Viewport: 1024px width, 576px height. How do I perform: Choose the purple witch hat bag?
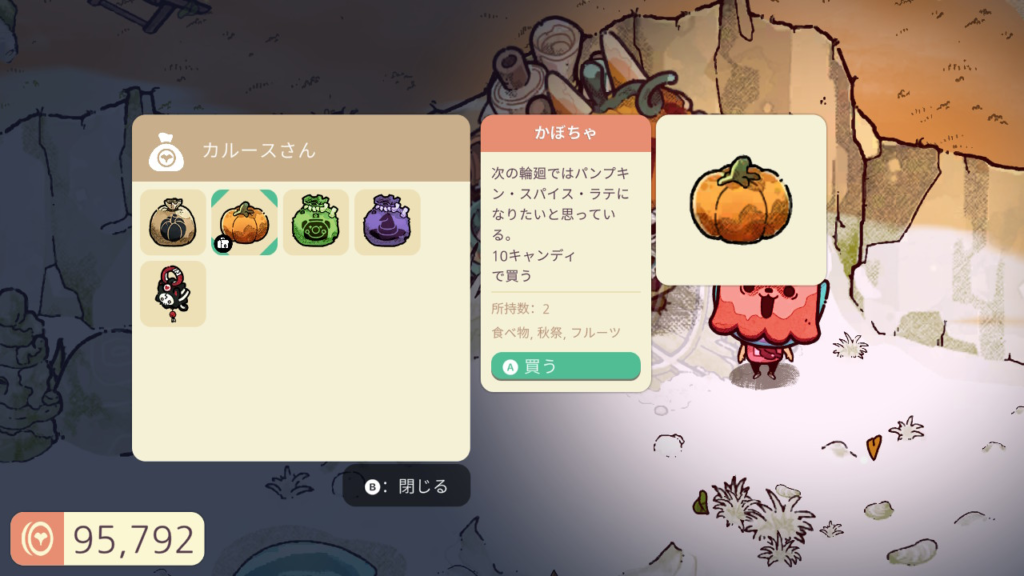[387, 222]
